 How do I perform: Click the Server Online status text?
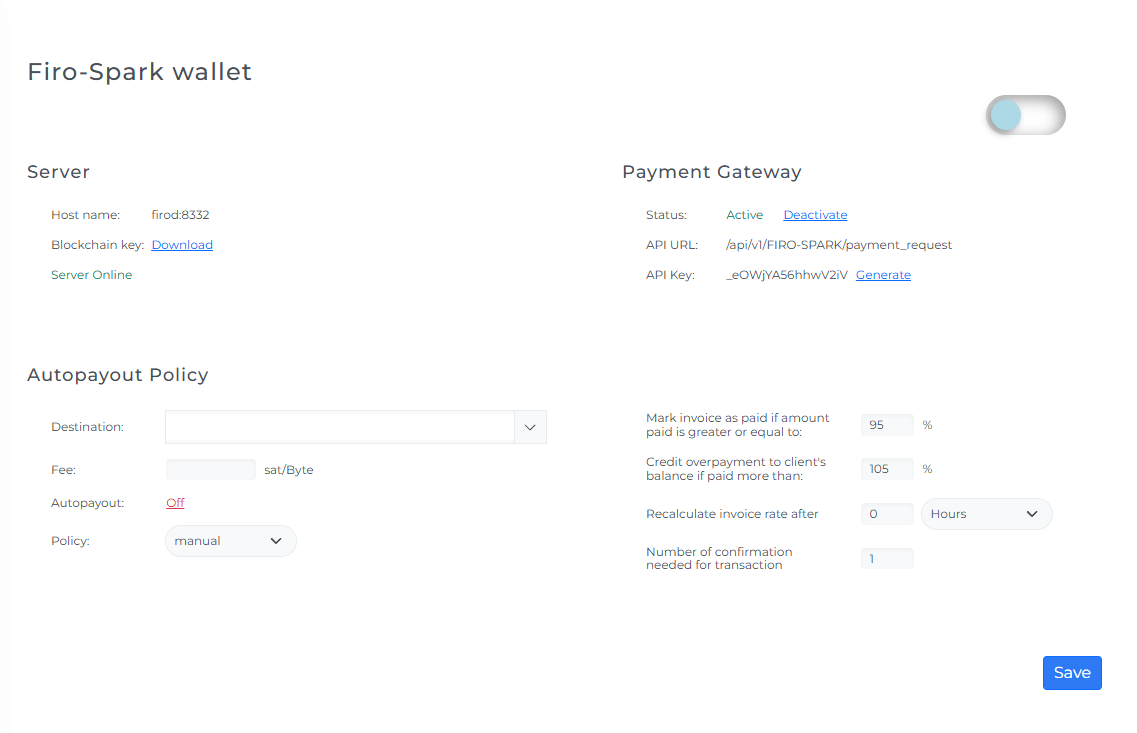(x=91, y=275)
